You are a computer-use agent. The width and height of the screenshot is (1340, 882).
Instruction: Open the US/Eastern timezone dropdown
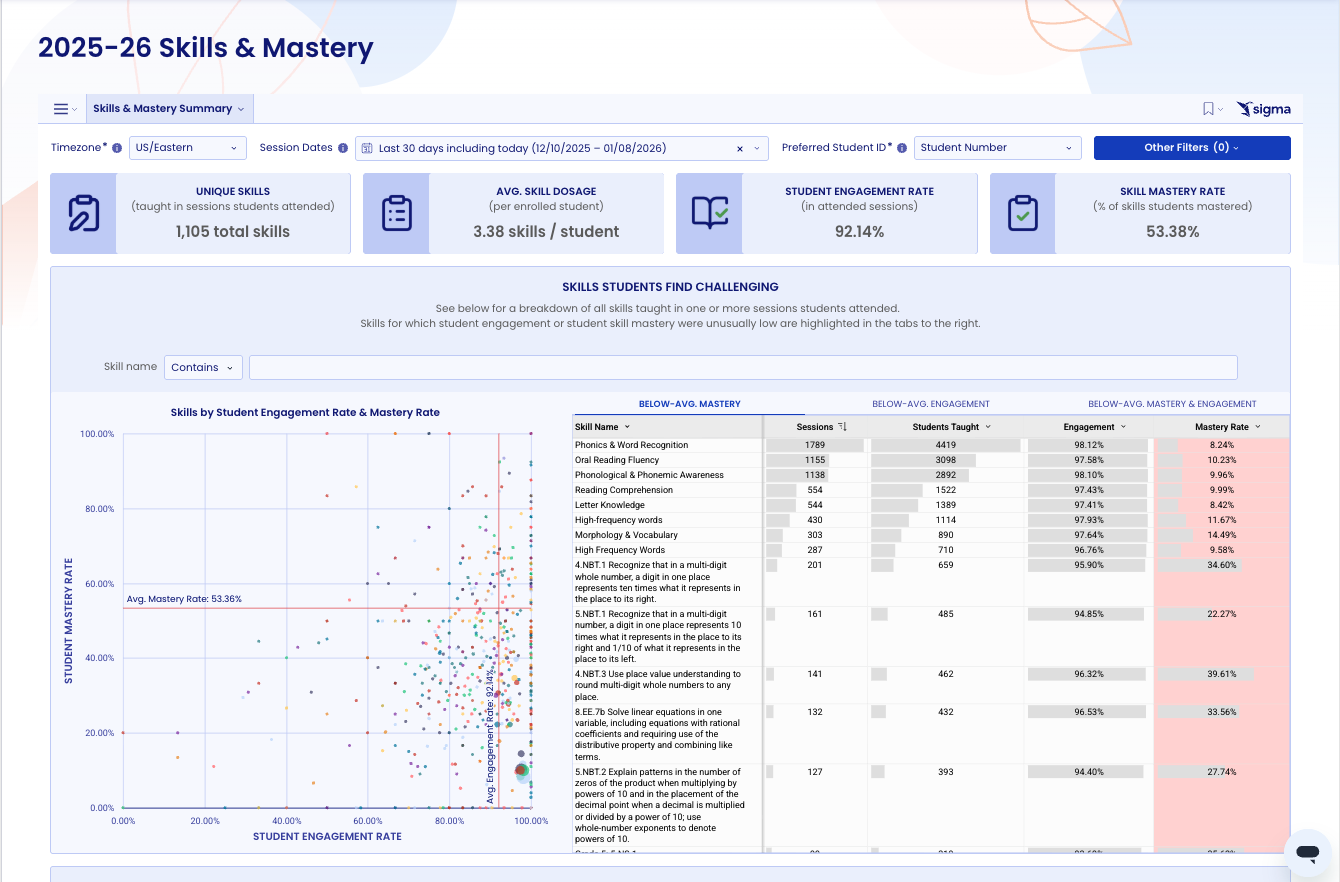pyautogui.click(x=188, y=147)
